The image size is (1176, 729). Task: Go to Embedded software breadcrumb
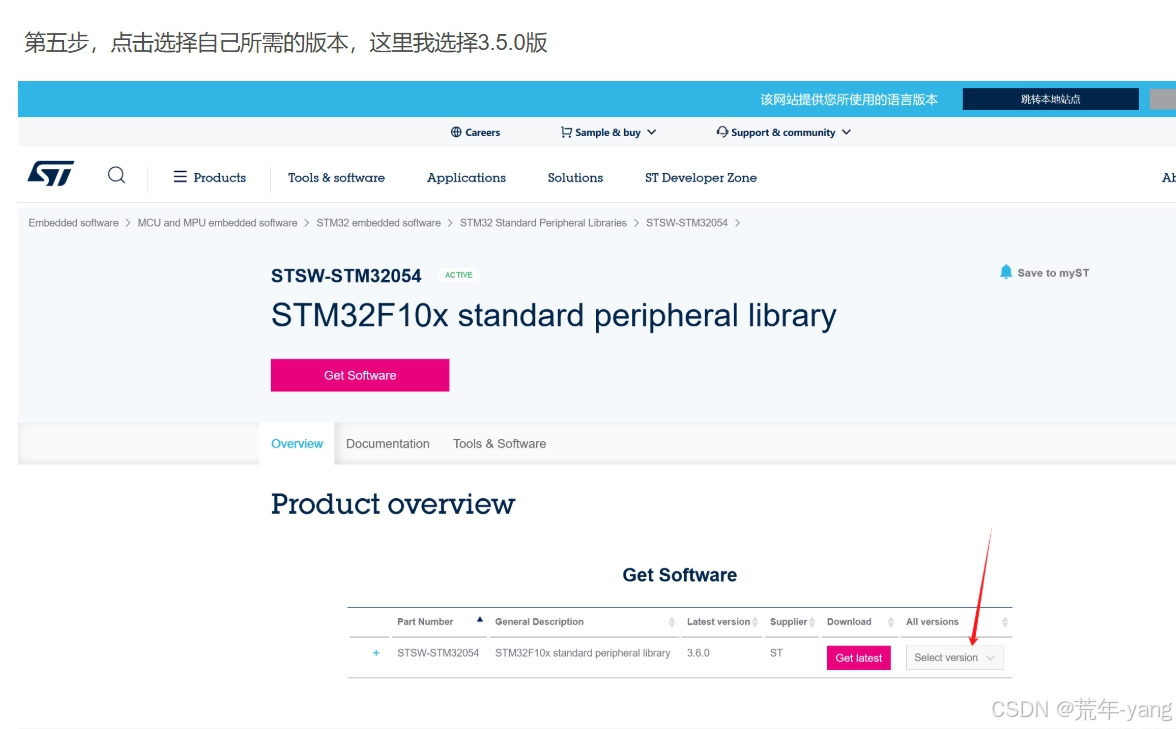(x=74, y=223)
